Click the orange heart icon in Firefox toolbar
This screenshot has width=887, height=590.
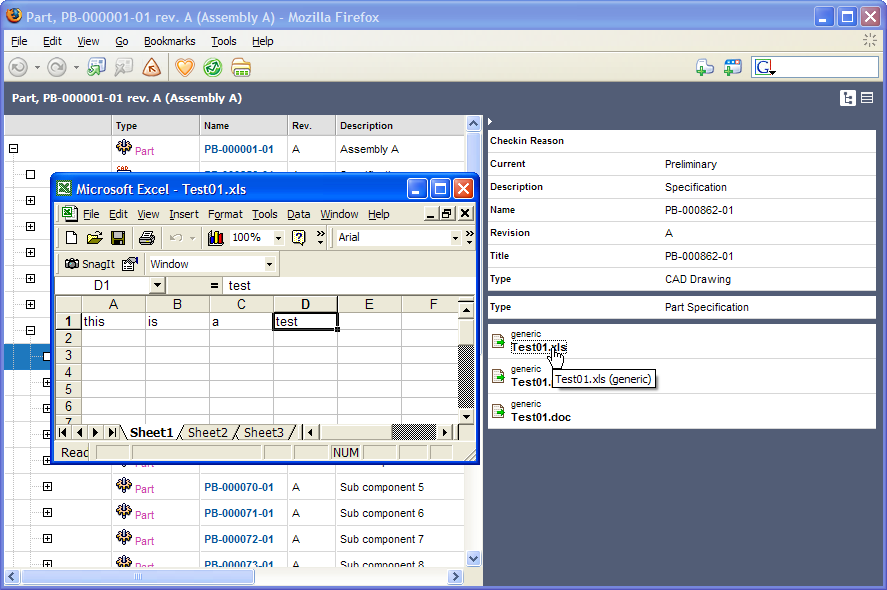(184, 67)
